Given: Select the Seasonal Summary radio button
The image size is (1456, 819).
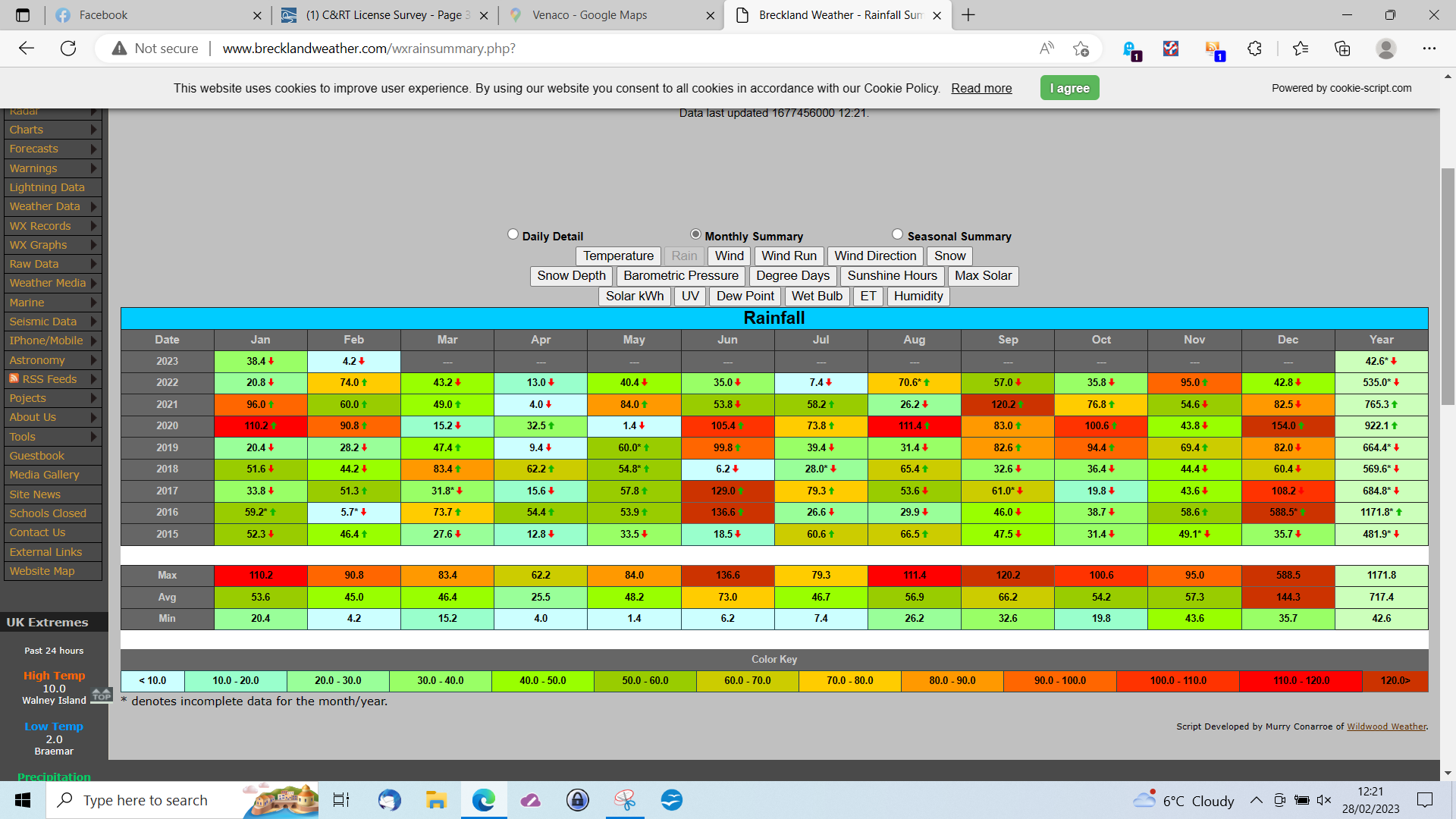Looking at the screenshot, I should [897, 234].
